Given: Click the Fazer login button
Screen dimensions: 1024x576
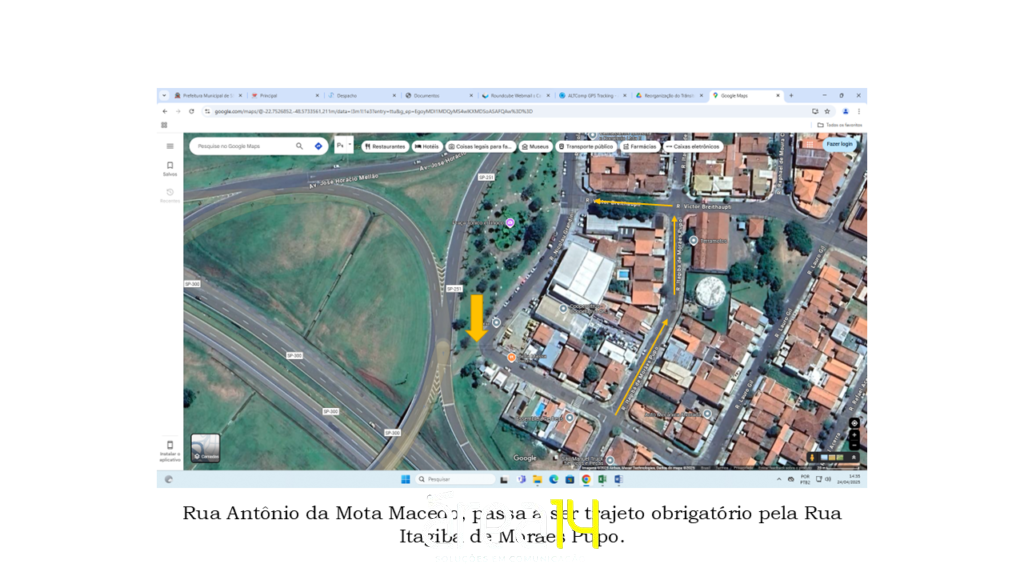Looking at the screenshot, I should pos(839,144).
